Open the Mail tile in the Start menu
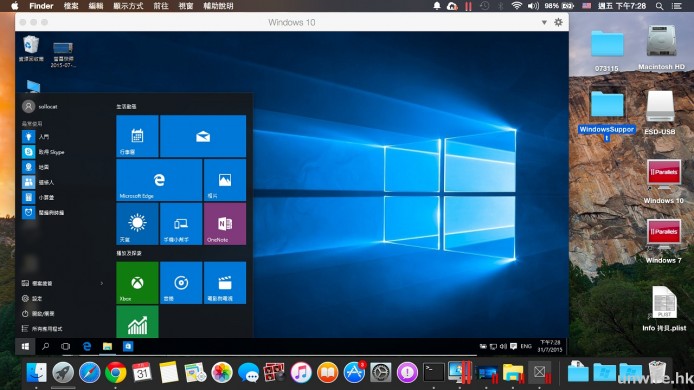This screenshot has height=390, width=694. click(x=203, y=136)
